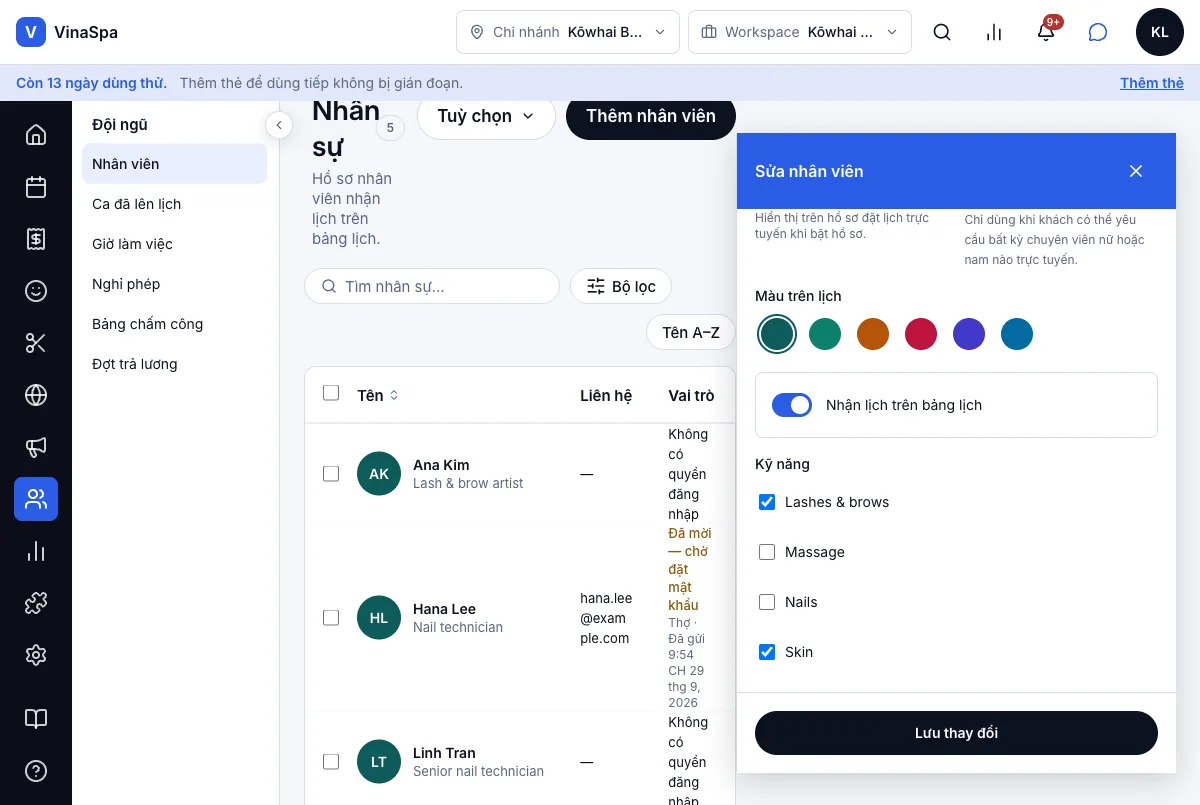
Task: Open Giờ làm việc menu item
Action: tap(174, 244)
